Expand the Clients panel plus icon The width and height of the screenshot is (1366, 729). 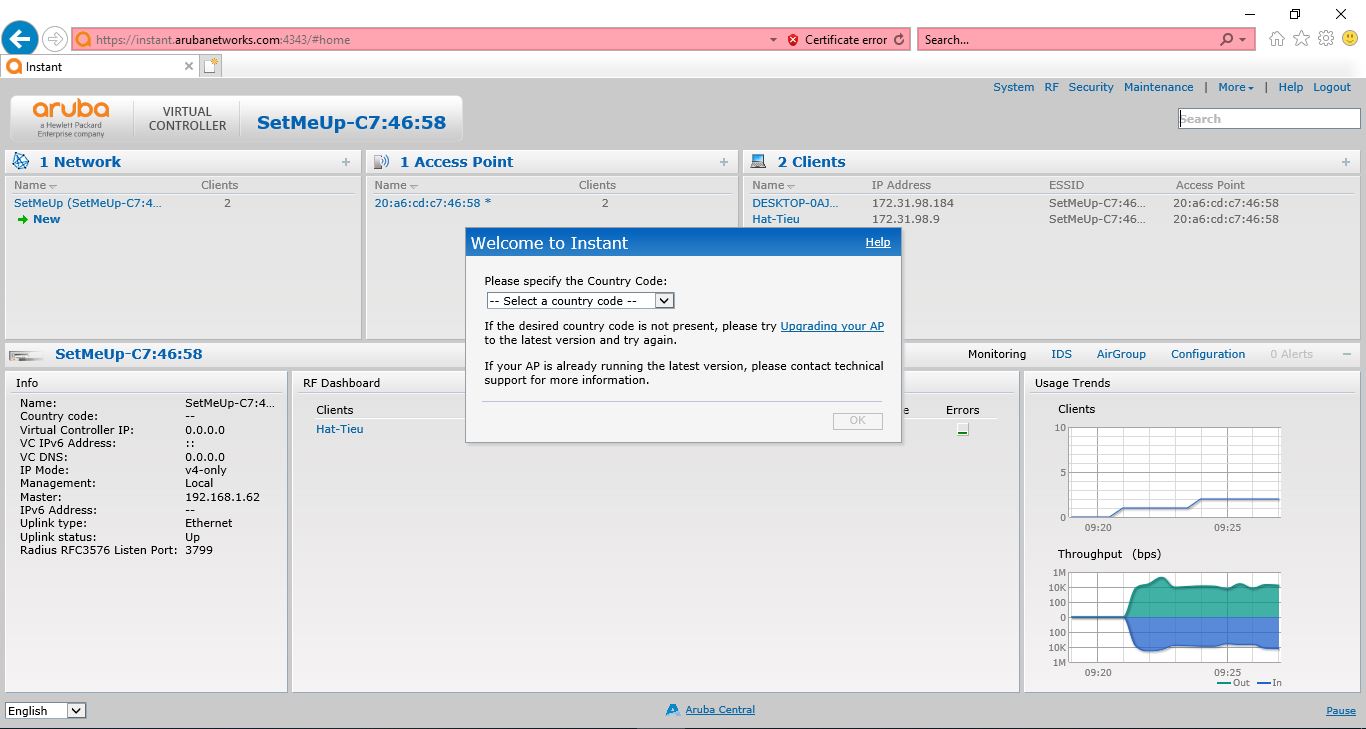pos(1346,162)
